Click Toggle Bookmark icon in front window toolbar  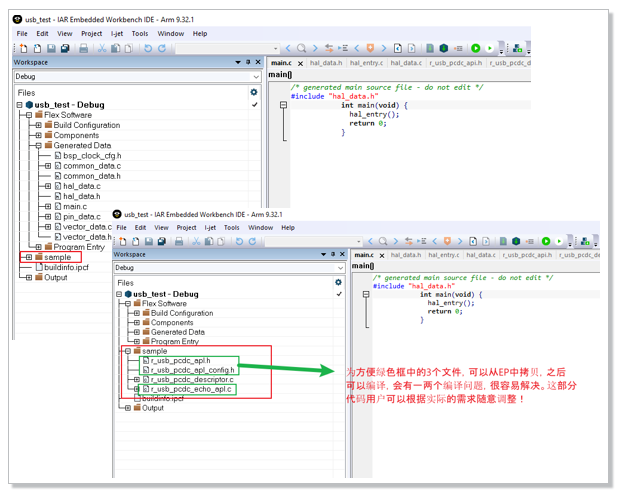(x=447, y=241)
